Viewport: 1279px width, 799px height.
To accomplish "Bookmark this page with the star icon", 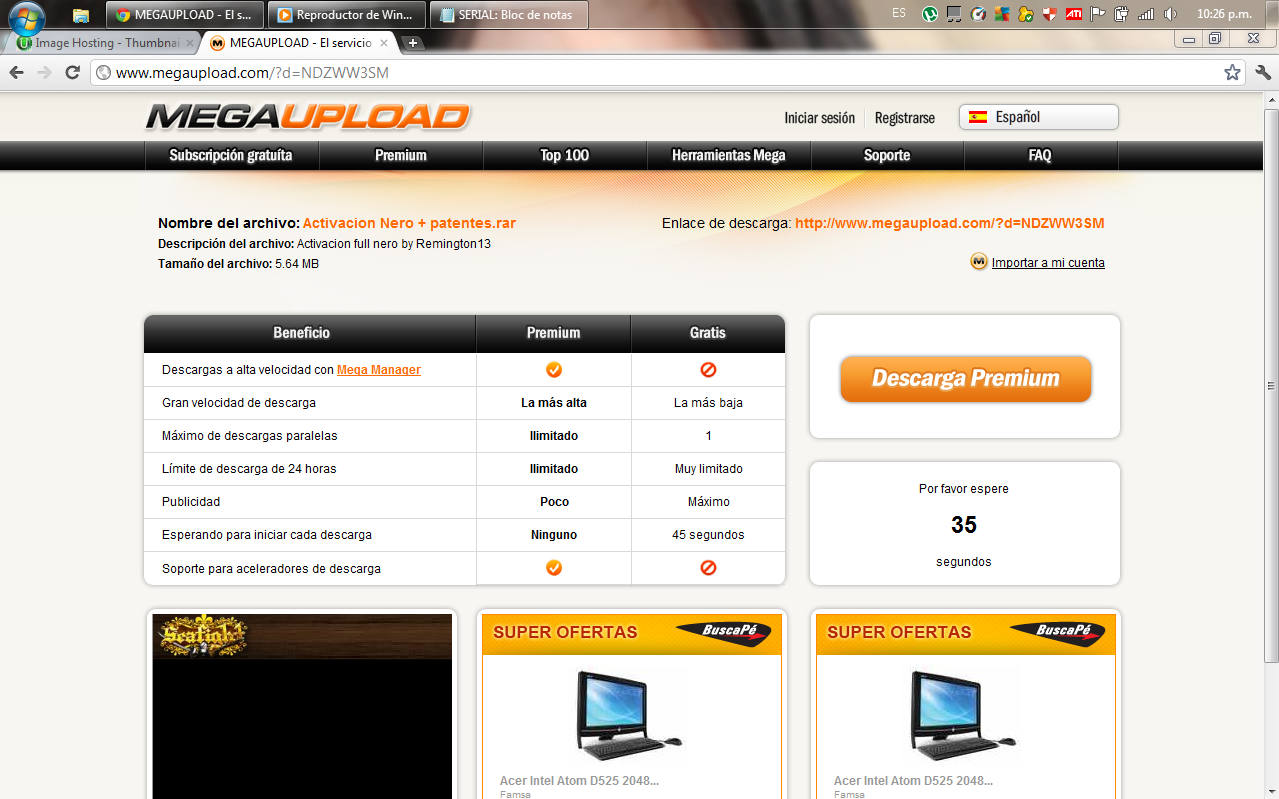I will click(1232, 72).
